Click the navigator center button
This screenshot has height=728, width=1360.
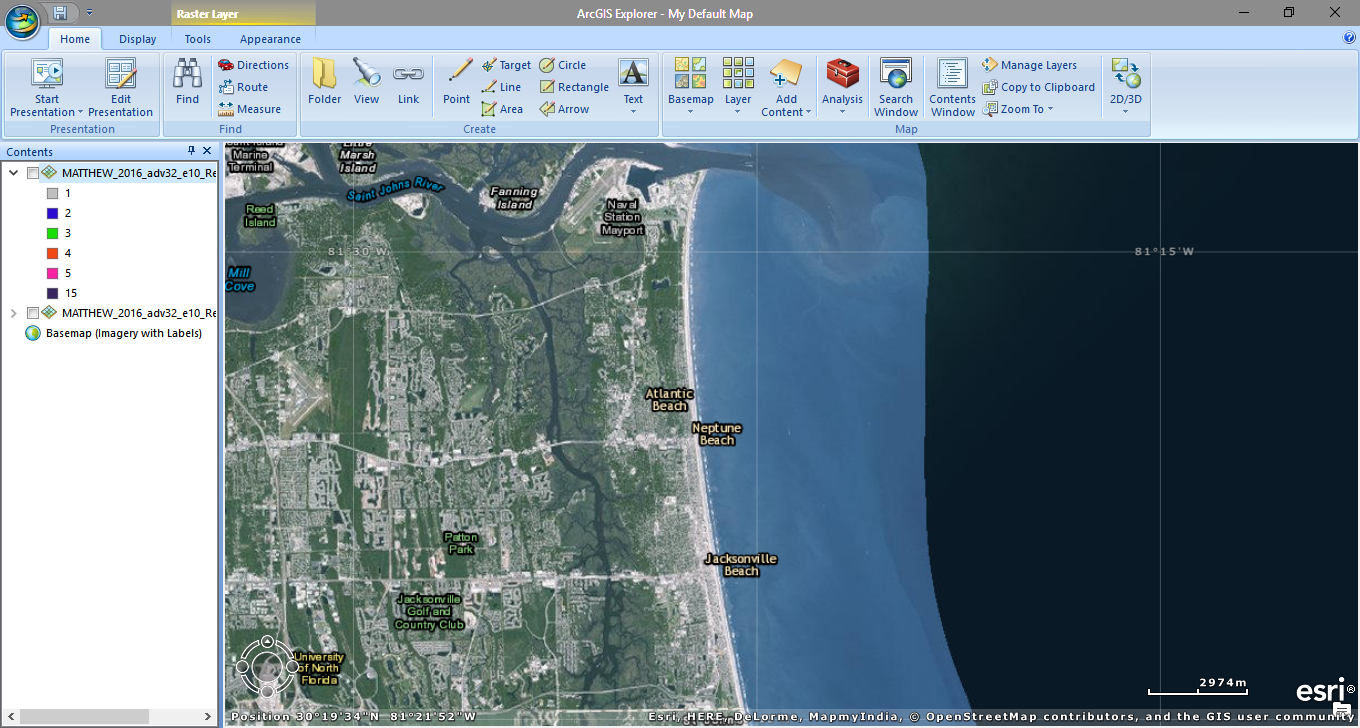pos(267,665)
